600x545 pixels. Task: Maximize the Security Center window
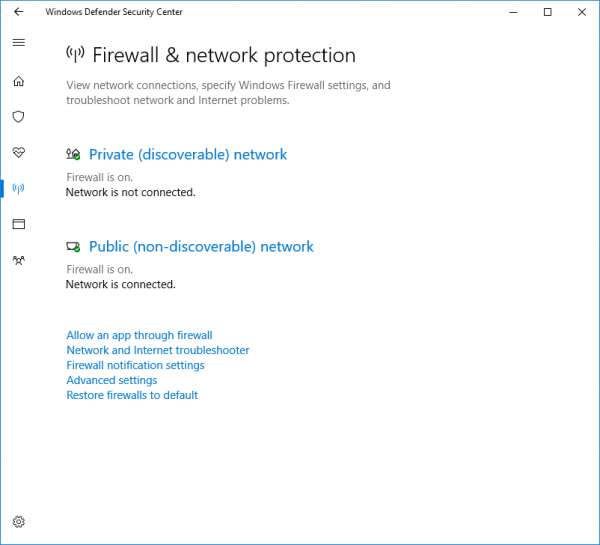point(548,12)
